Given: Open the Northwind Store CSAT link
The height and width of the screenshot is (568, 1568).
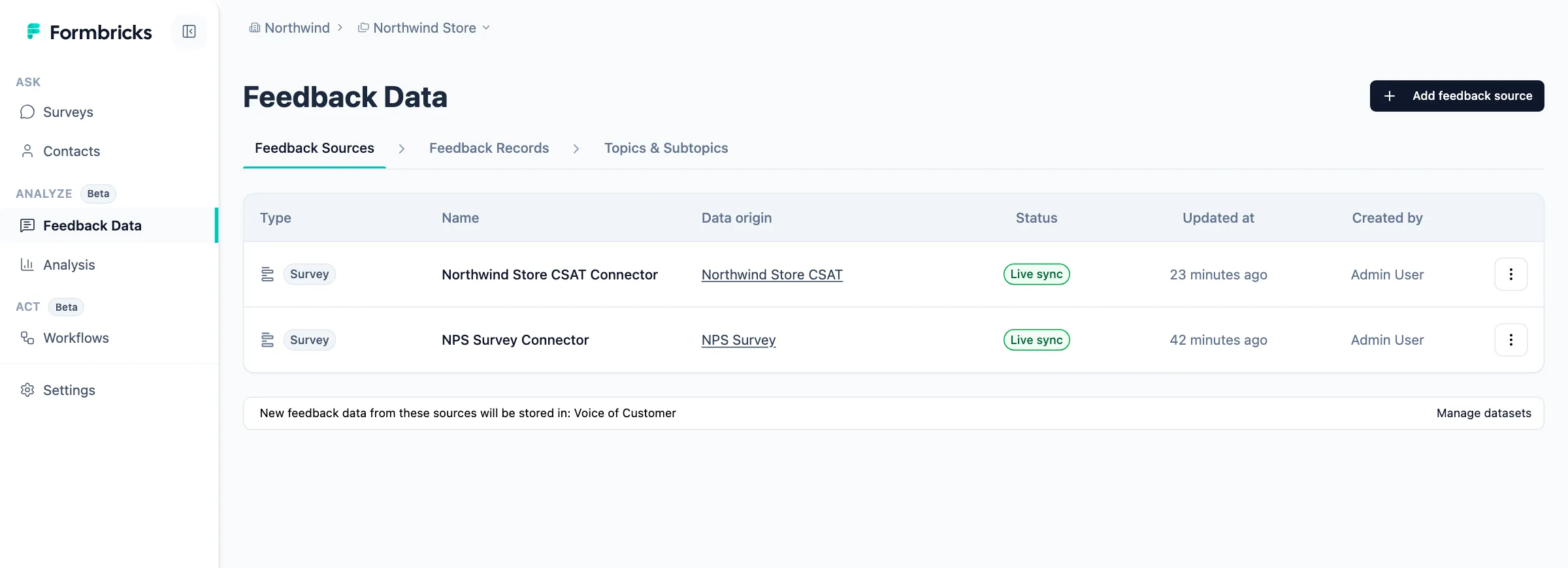Looking at the screenshot, I should [772, 275].
